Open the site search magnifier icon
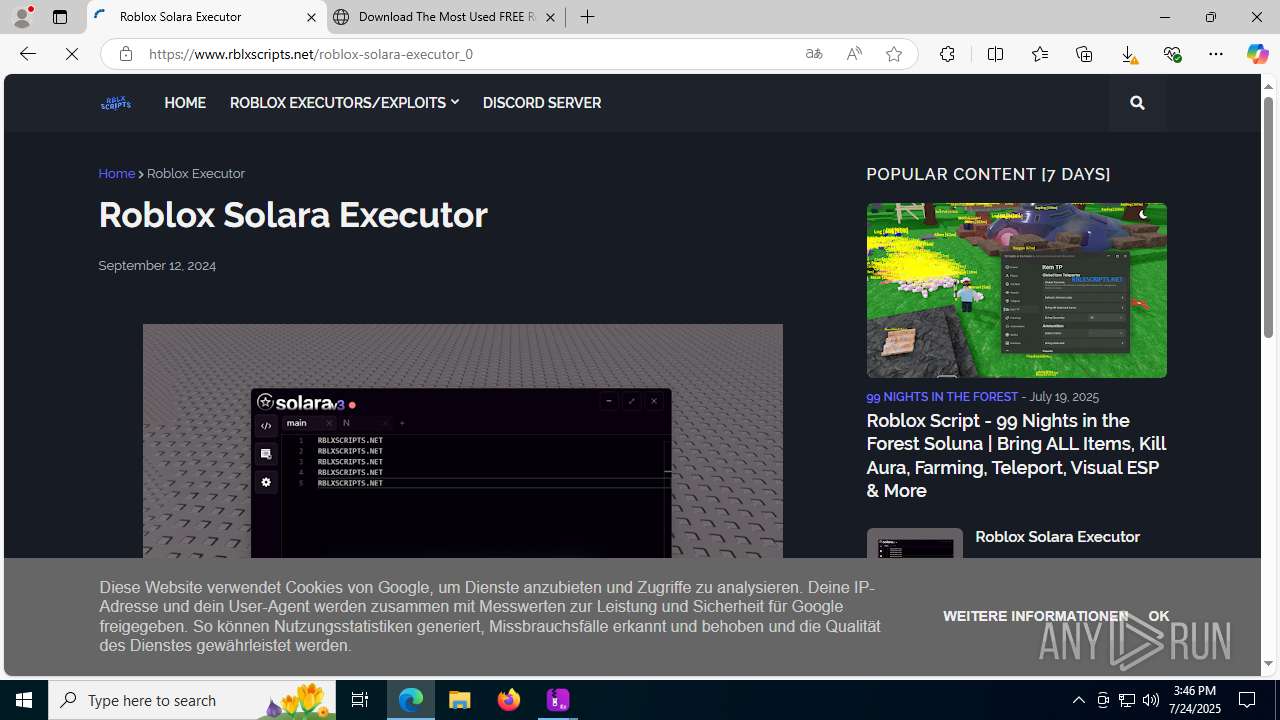Screen dimensions: 1280x720 tap(1137, 103)
